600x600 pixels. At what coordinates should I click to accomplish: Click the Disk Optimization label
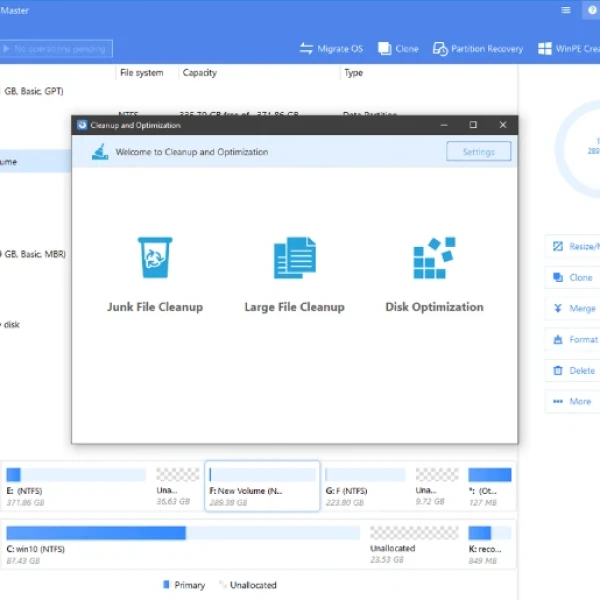click(x=434, y=307)
